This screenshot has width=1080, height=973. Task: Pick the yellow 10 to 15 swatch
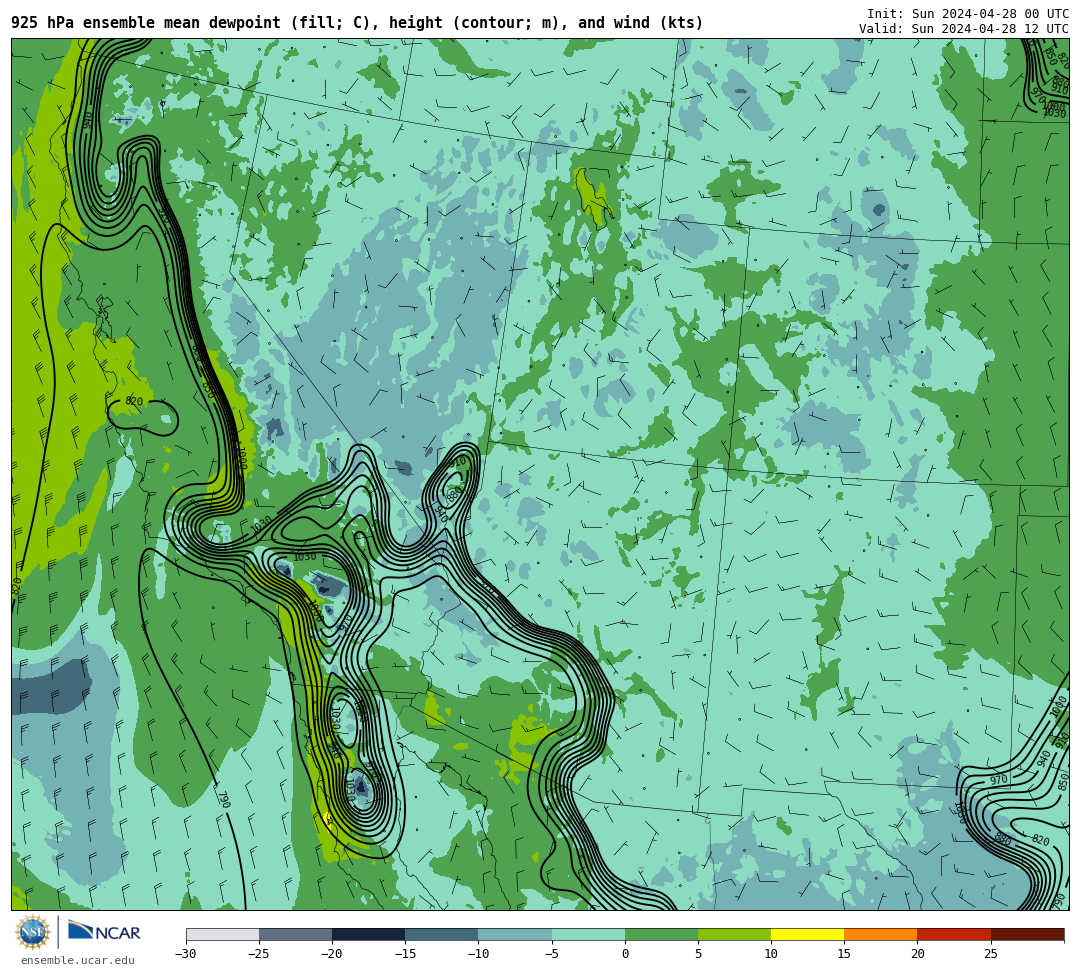807,934
